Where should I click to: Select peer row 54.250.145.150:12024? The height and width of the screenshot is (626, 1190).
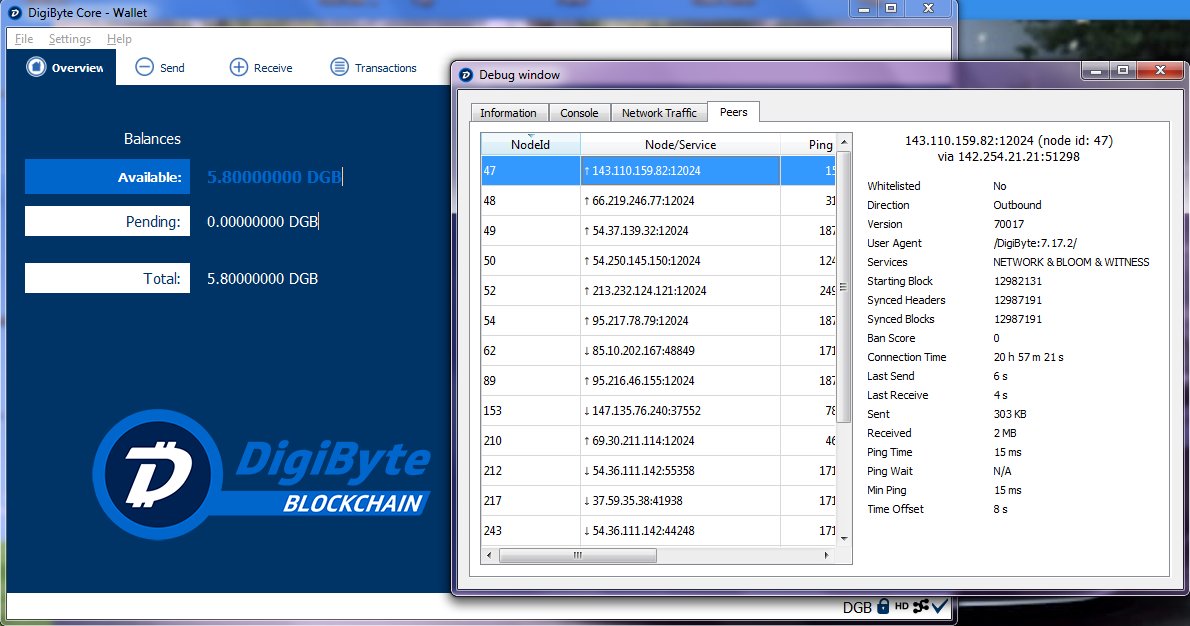659,260
